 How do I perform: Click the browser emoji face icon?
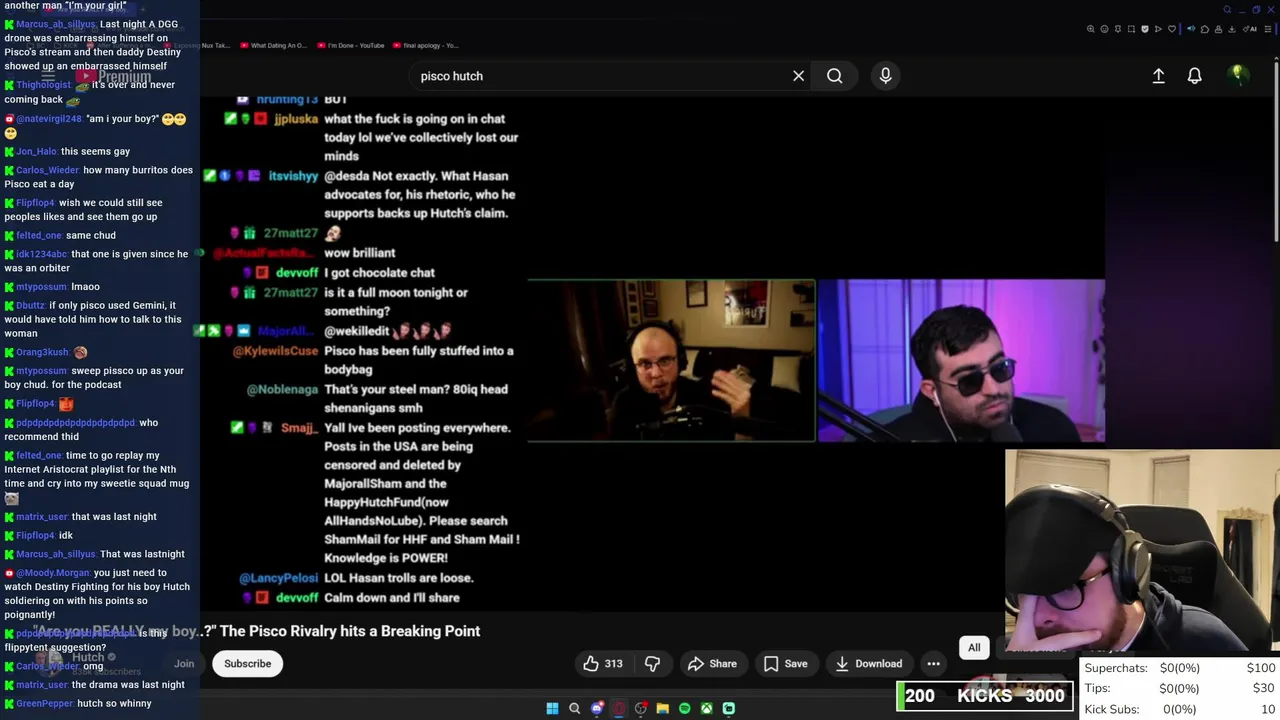tap(1104, 29)
